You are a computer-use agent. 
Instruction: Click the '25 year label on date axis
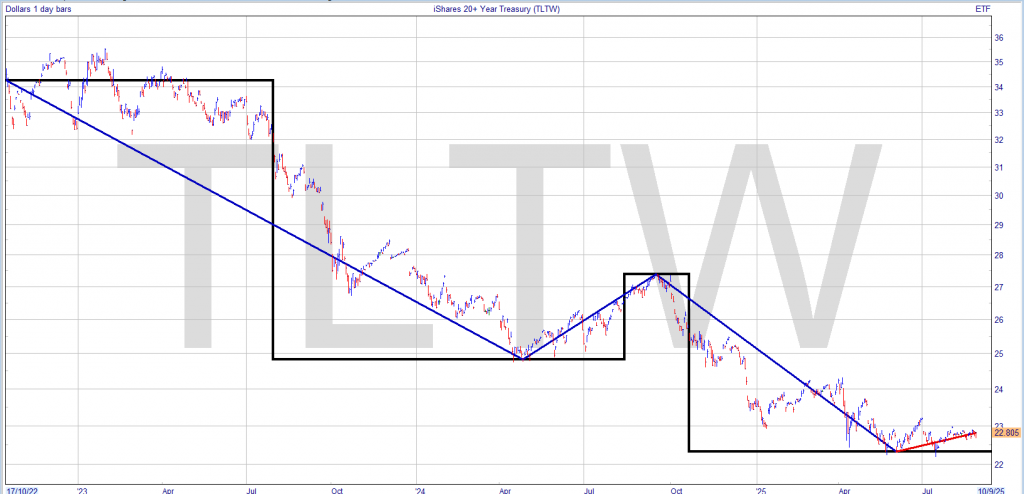coord(761,489)
